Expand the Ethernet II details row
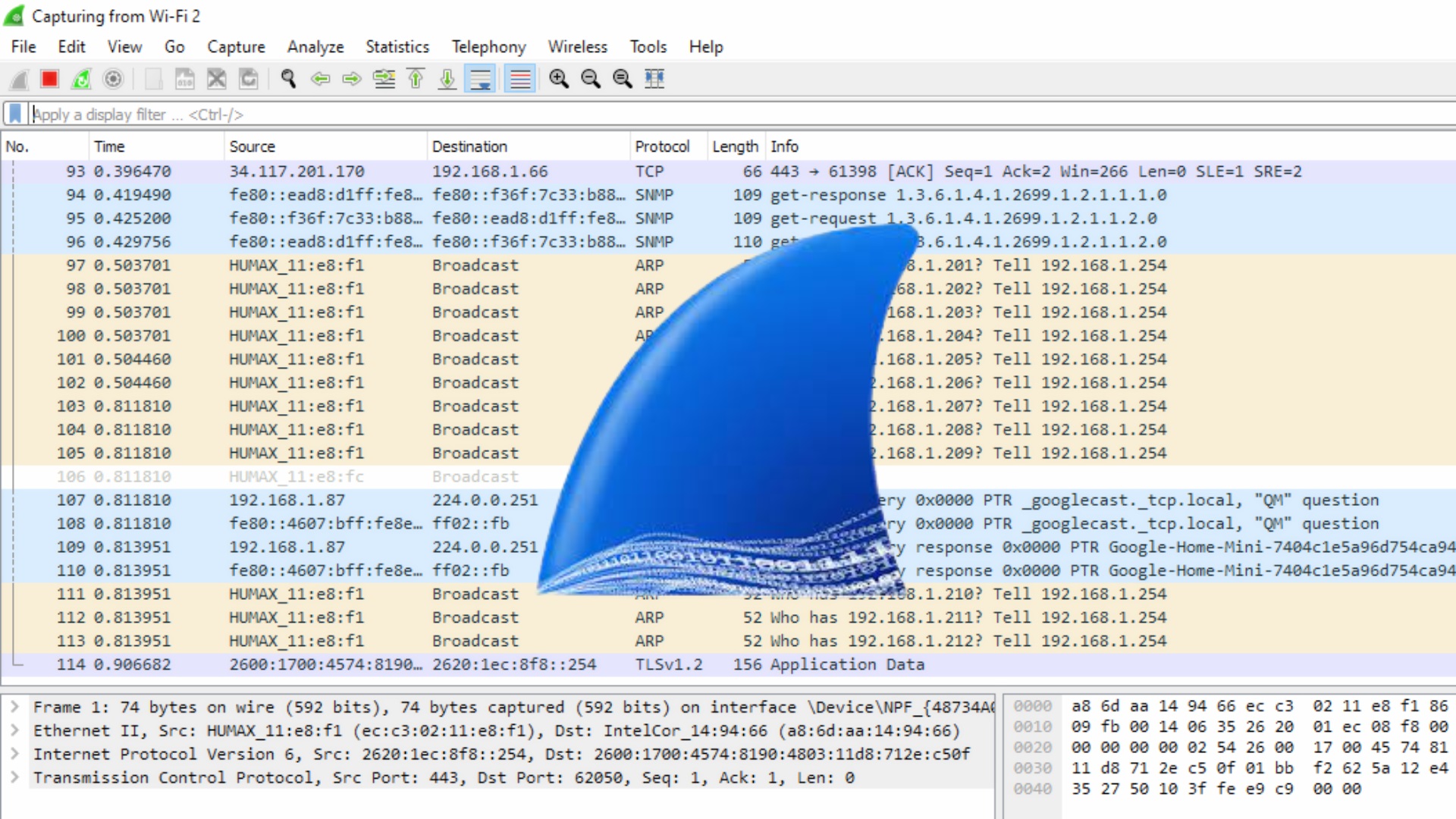Screen dimensions: 1456x819 pyautogui.click(x=14, y=730)
